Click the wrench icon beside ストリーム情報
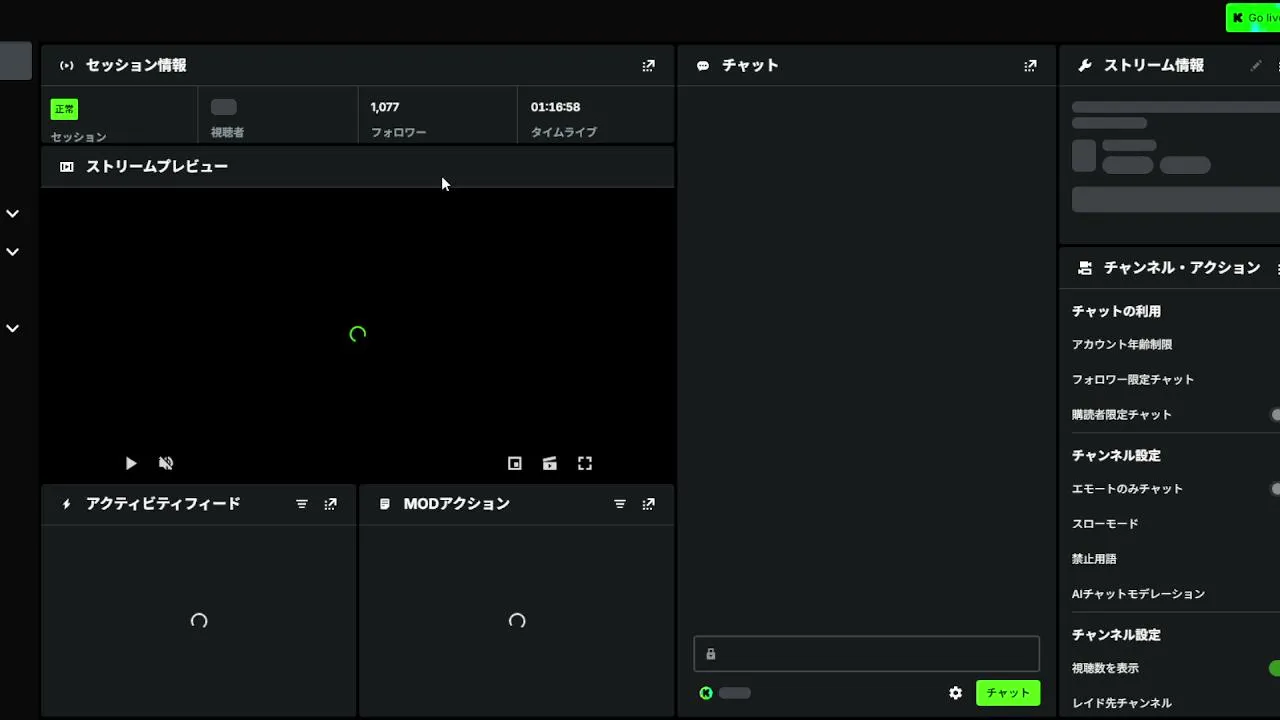This screenshot has width=1280, height=720. point(1085,66)
